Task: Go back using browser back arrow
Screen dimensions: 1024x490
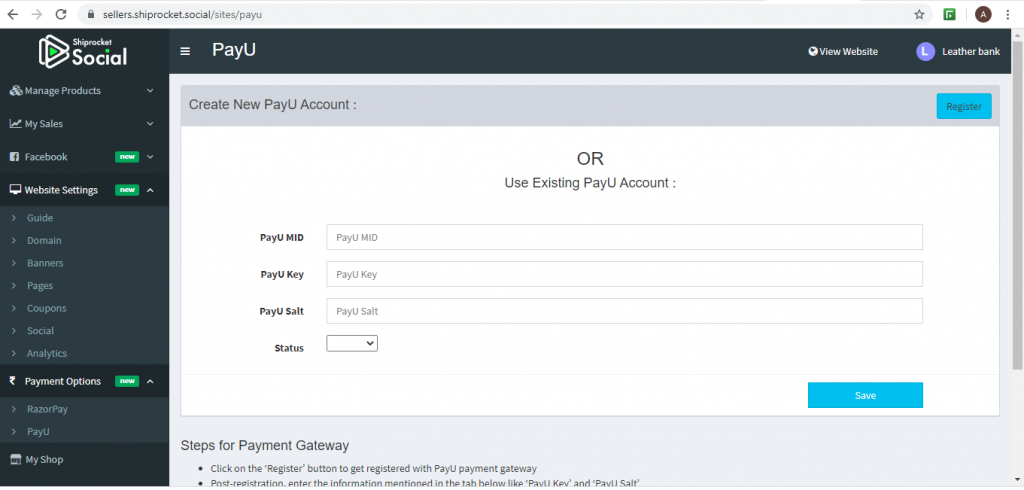Action: tap(13, 14)
